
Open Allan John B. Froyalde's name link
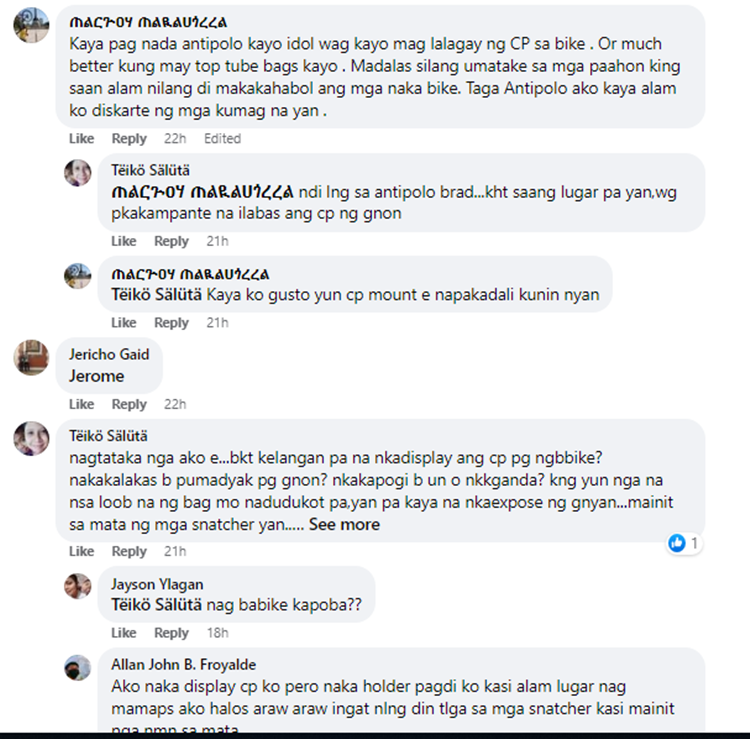click(x=184, y=664)
